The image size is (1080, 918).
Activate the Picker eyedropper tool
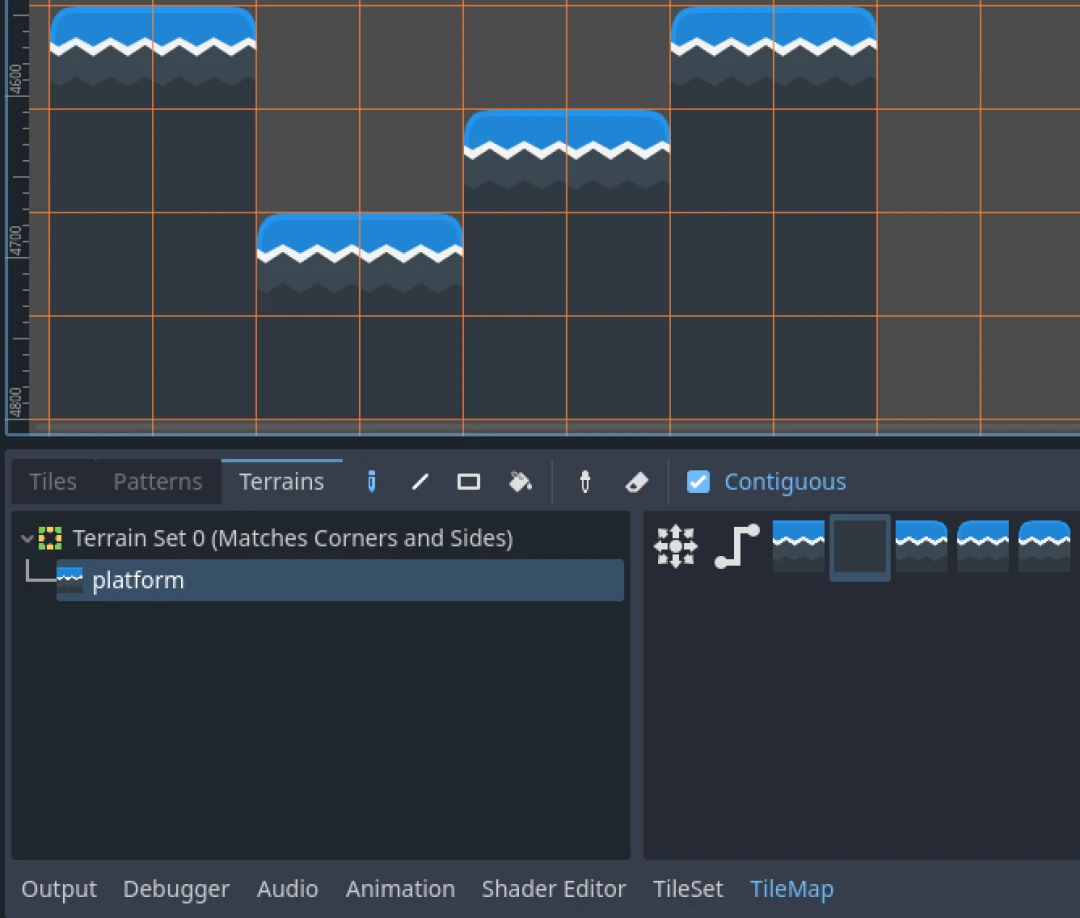(x=585, y=481)
